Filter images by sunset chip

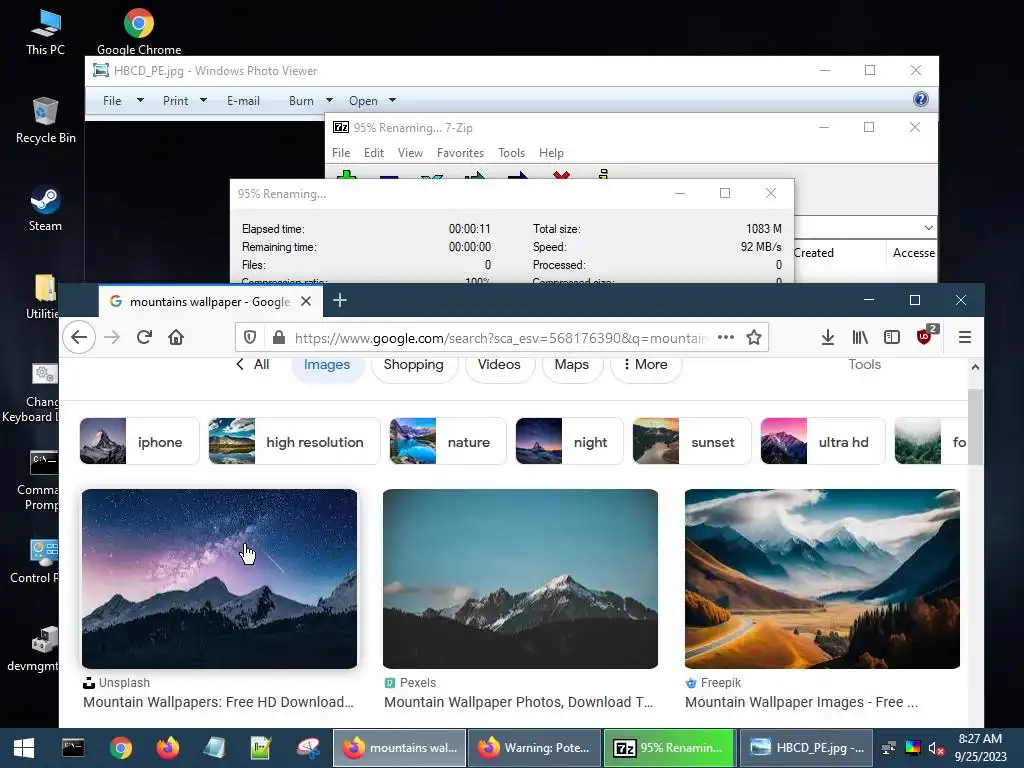coord(692,441)
